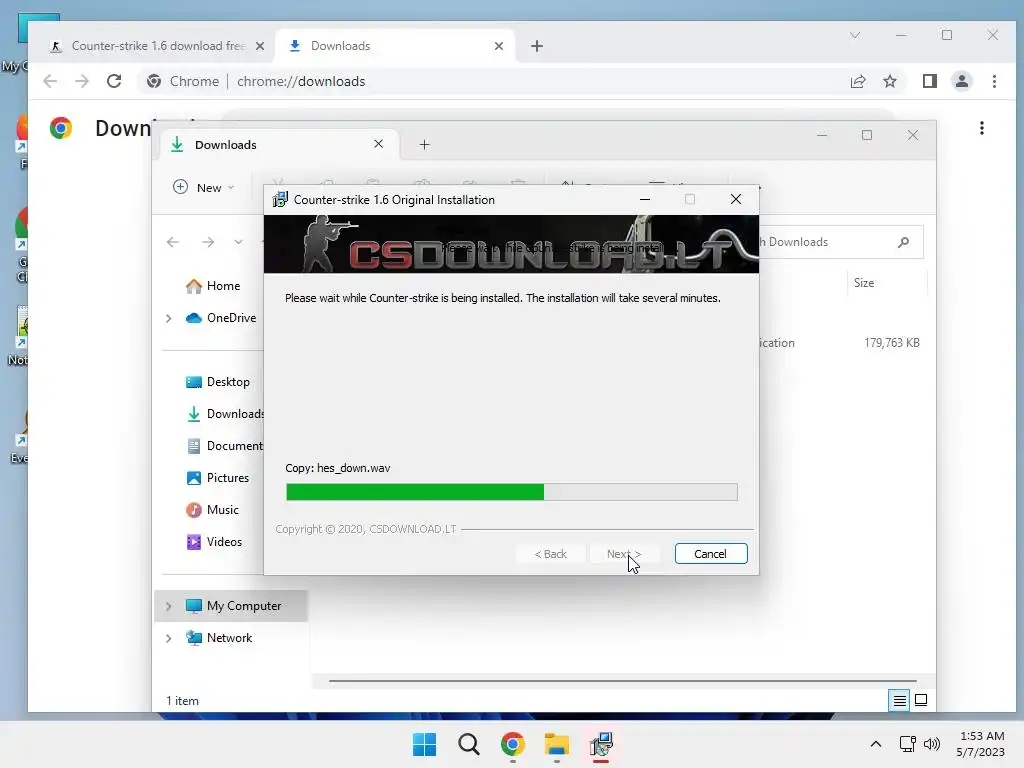Click the Chrome logo on Downloads page

pyautogui.click(x=61, y=128)
